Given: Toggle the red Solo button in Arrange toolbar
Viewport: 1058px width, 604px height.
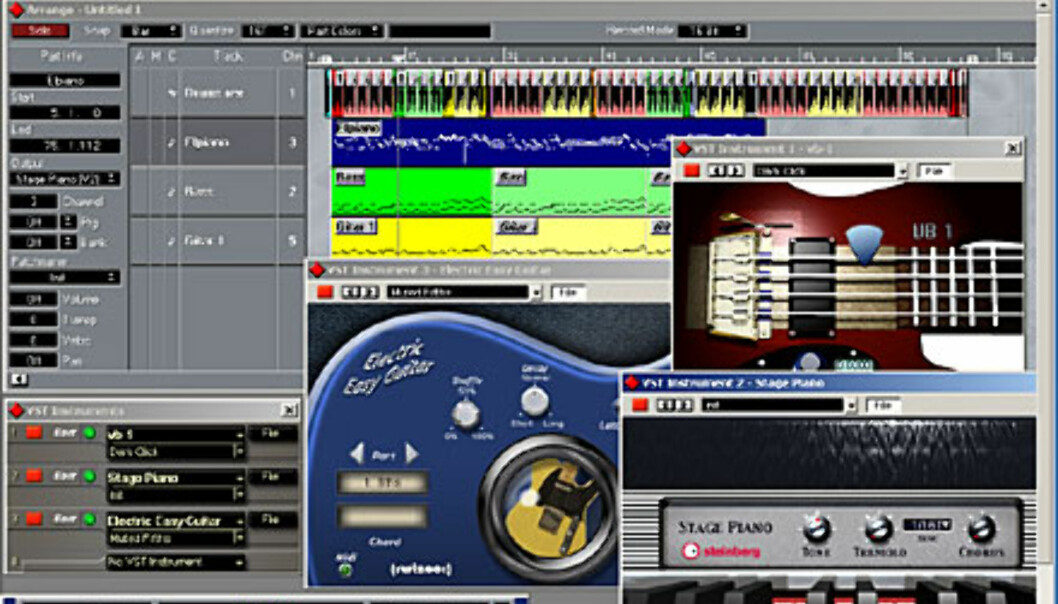Looking at the screenshot, I should 40,31.
